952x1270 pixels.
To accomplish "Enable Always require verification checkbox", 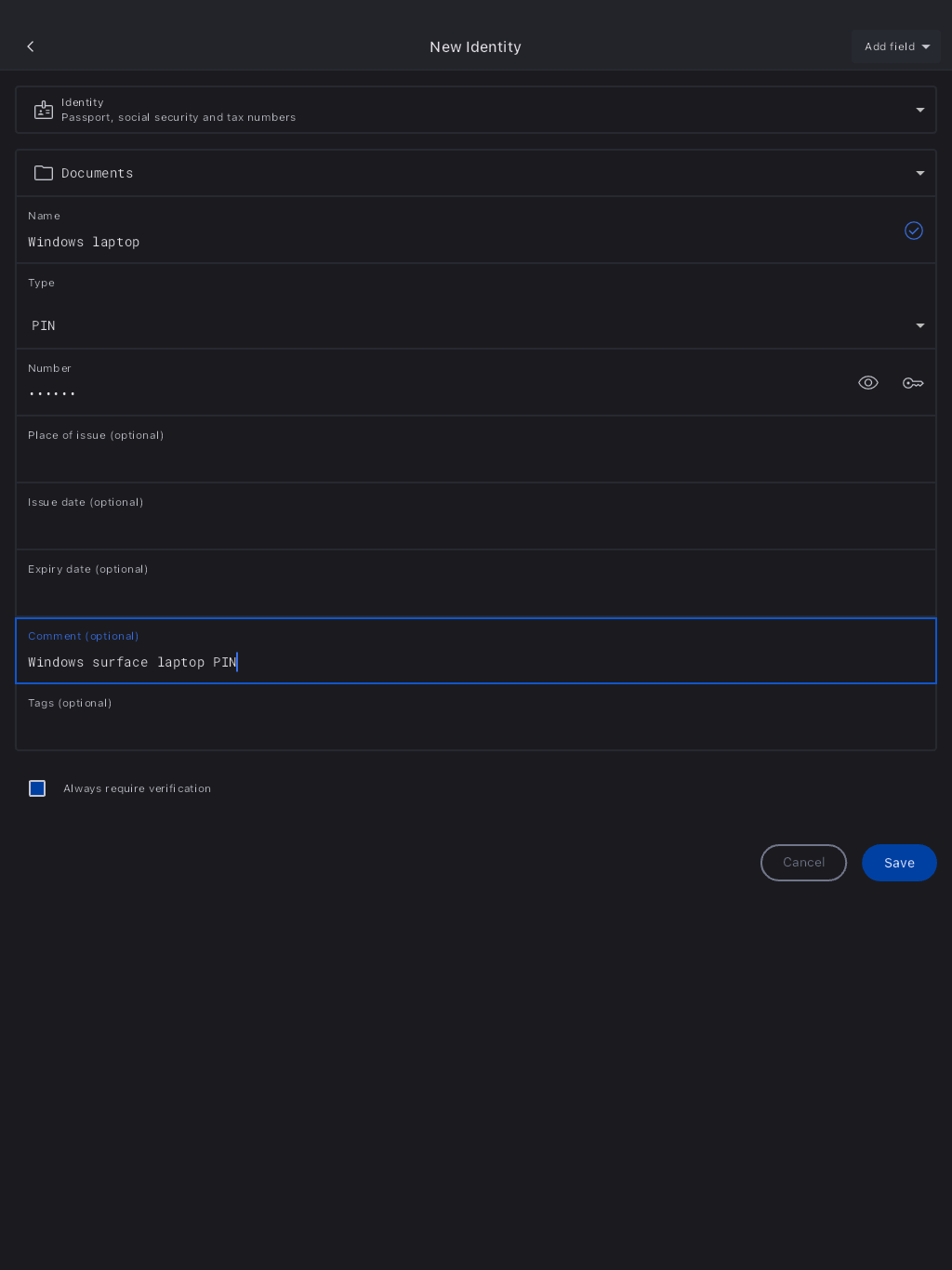I will pos(37,788).
